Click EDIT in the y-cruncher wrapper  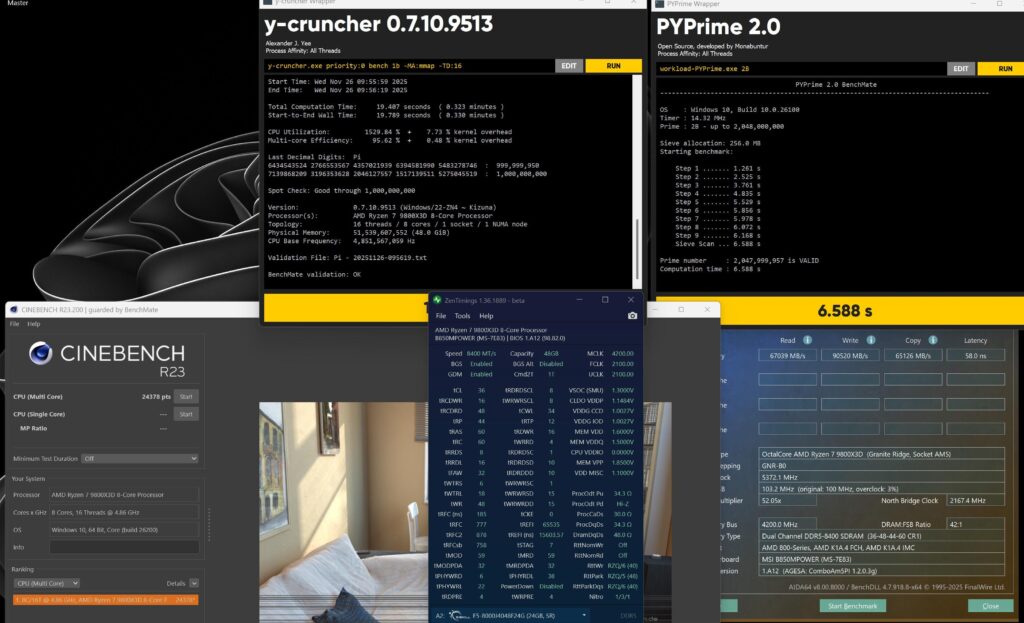pos(569,66)
